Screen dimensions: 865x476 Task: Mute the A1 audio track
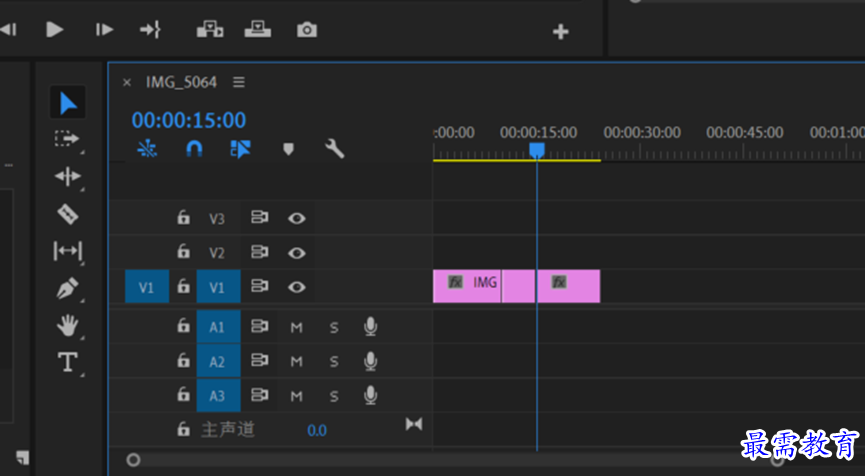click(x=296, y=328)
